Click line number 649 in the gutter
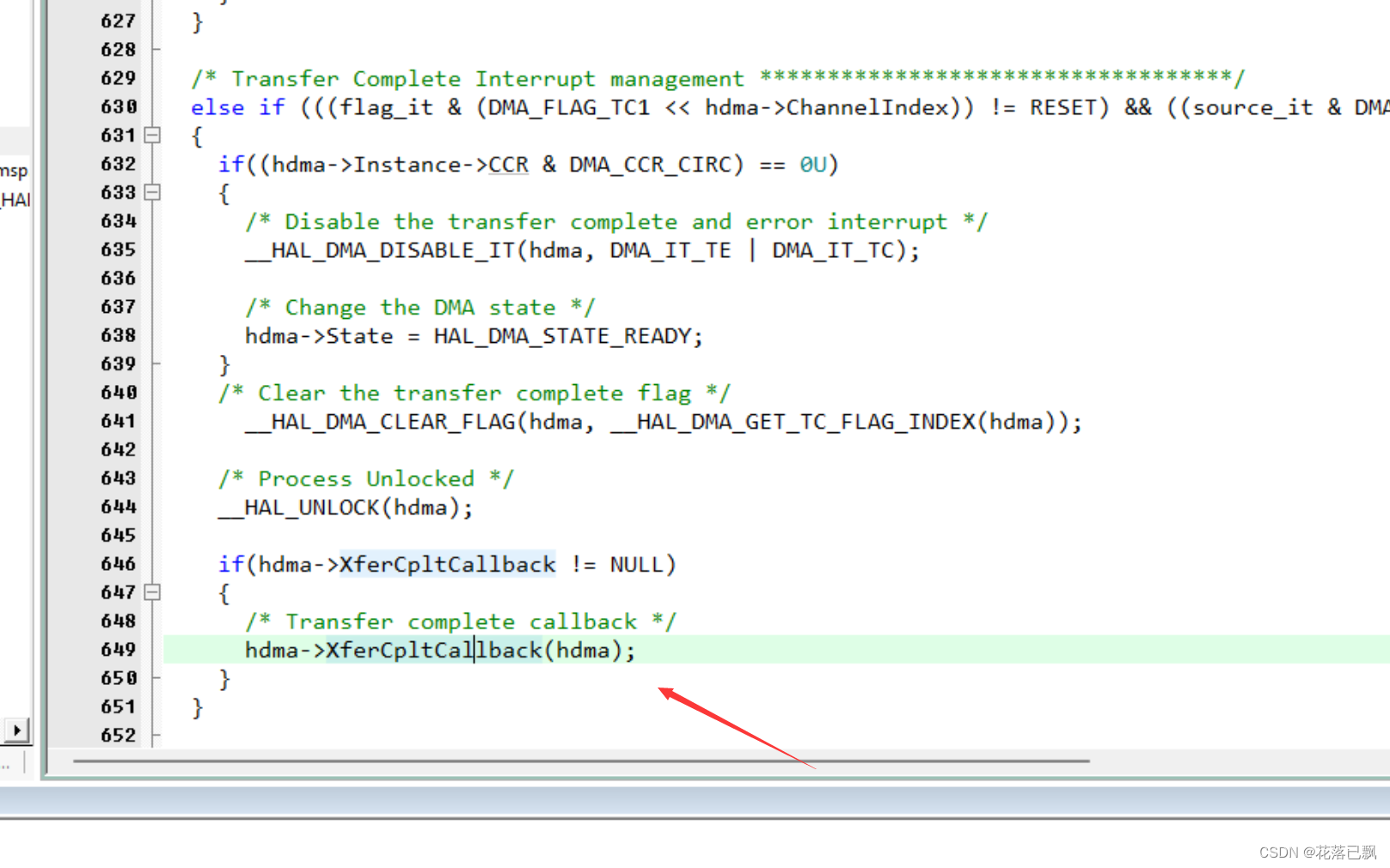This screenshot has height=868, width=1390. click(x=118, y=650)
